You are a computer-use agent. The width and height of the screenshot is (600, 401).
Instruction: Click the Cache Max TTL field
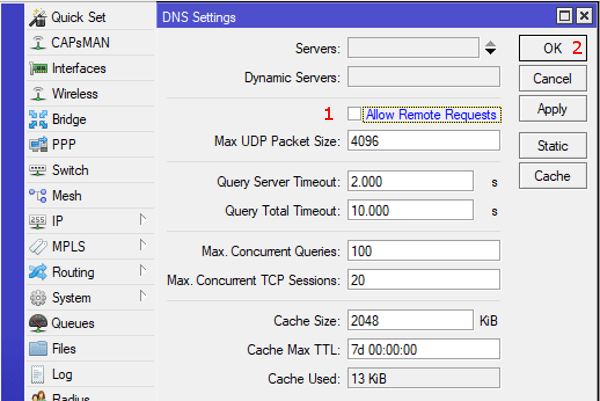coord(424,349)
